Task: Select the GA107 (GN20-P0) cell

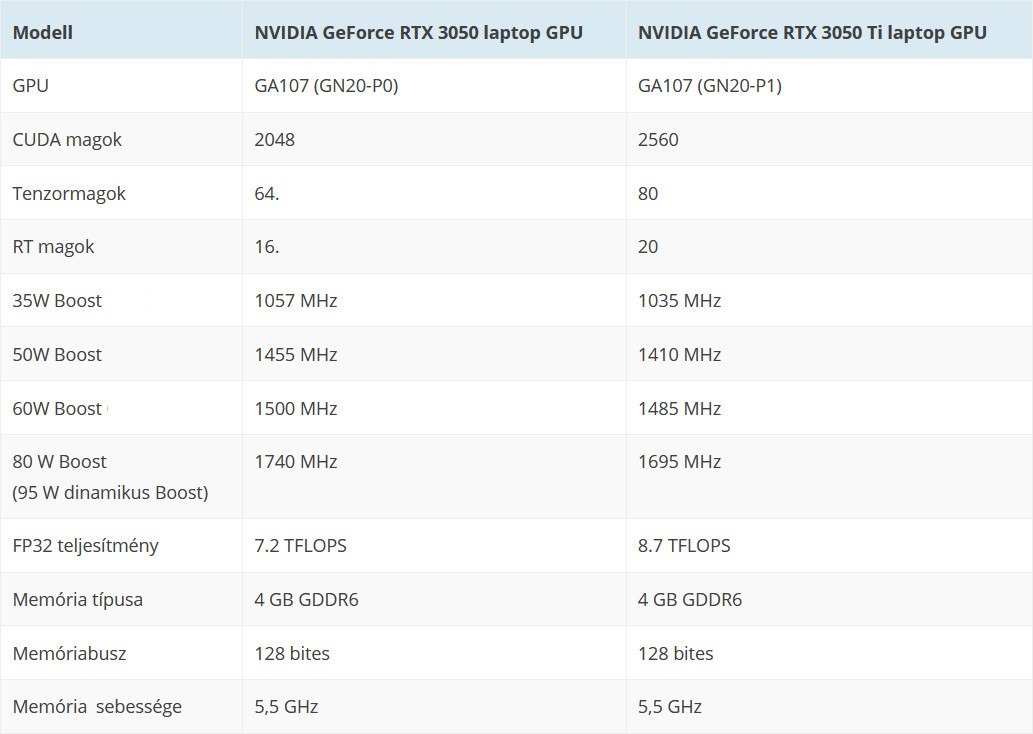Action: click(326, 86)
